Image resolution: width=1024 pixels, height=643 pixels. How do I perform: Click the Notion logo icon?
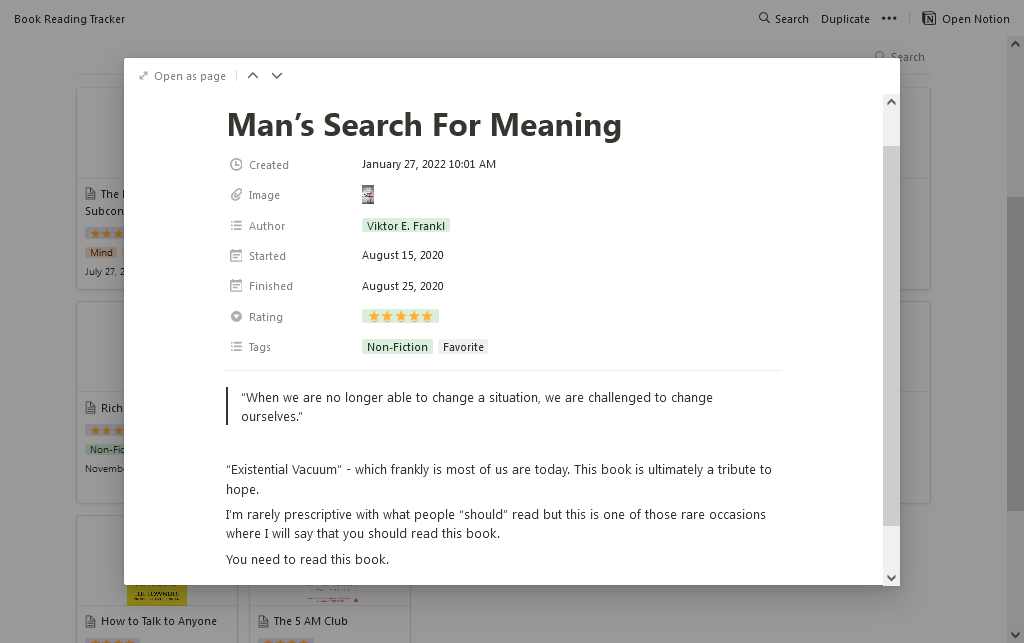click(929, 18)
